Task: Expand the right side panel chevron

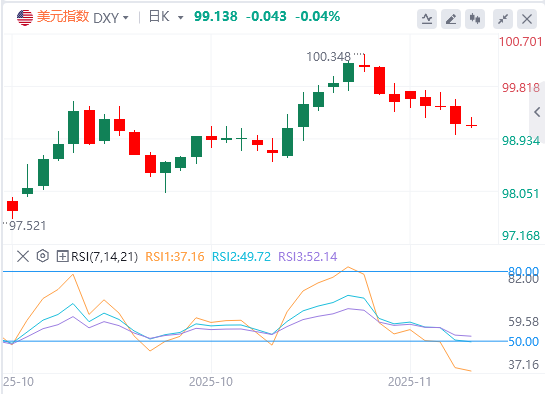Action: 537,112
